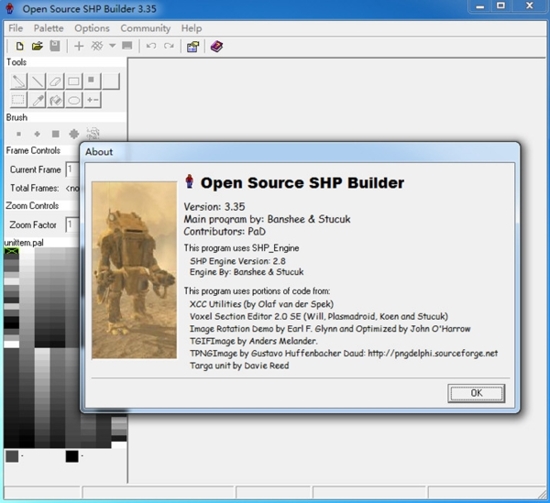
Task: Click the black background color box
Action: (72, 456)
